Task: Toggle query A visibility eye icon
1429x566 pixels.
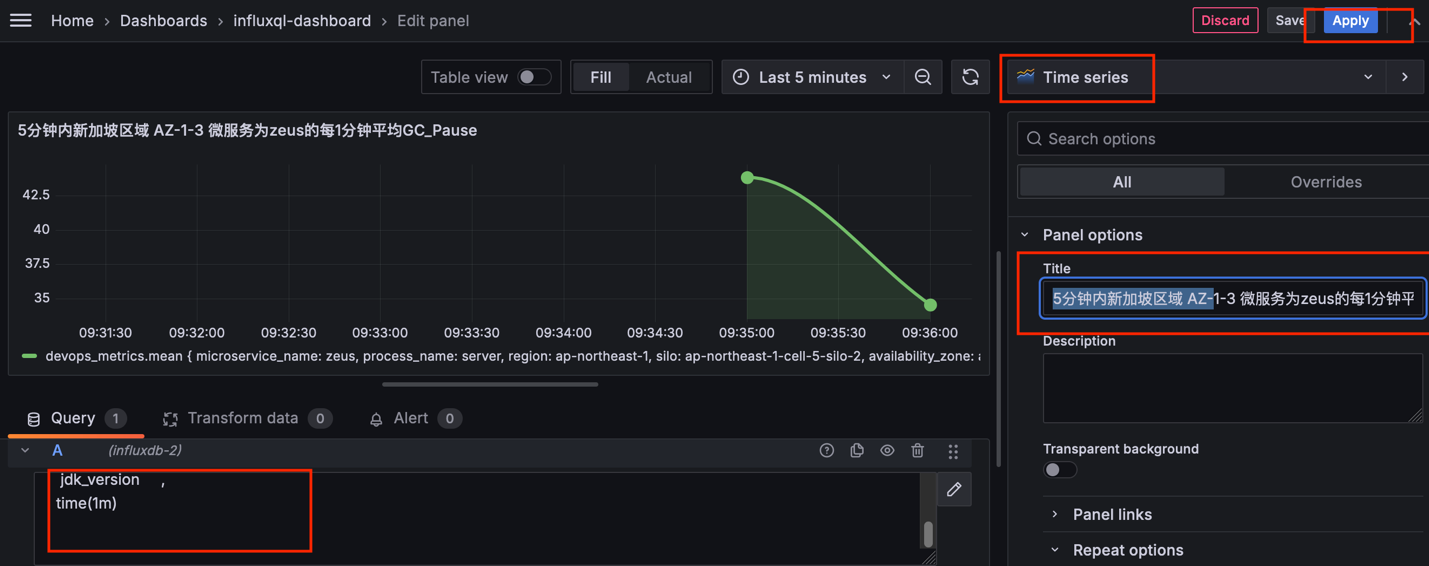Action: click(x=887, y=451)
